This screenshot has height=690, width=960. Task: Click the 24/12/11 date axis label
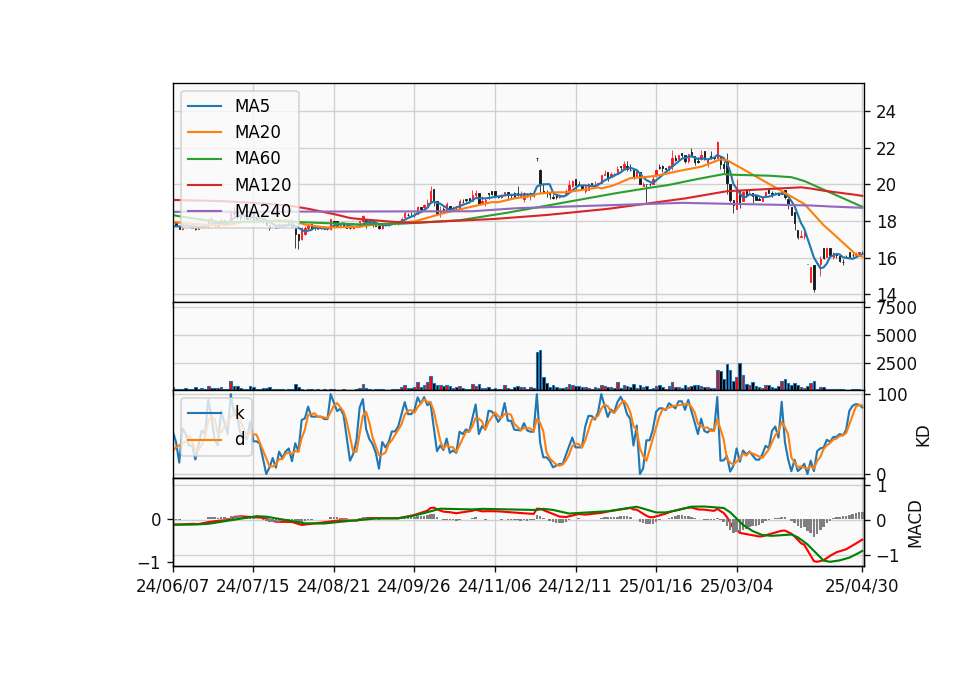click(575, 586)
